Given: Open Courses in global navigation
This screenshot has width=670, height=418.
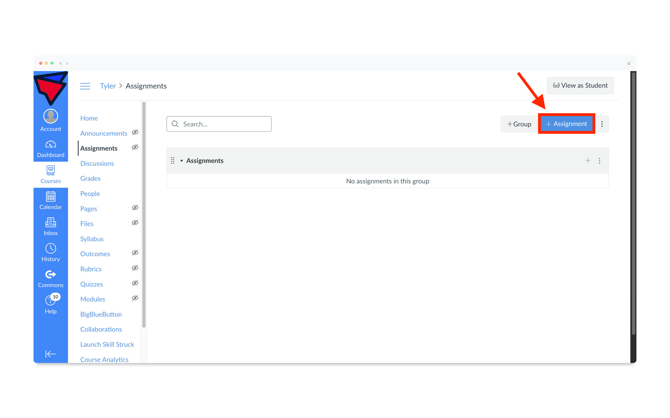Looking at the screenshot, I should (50, 174).
